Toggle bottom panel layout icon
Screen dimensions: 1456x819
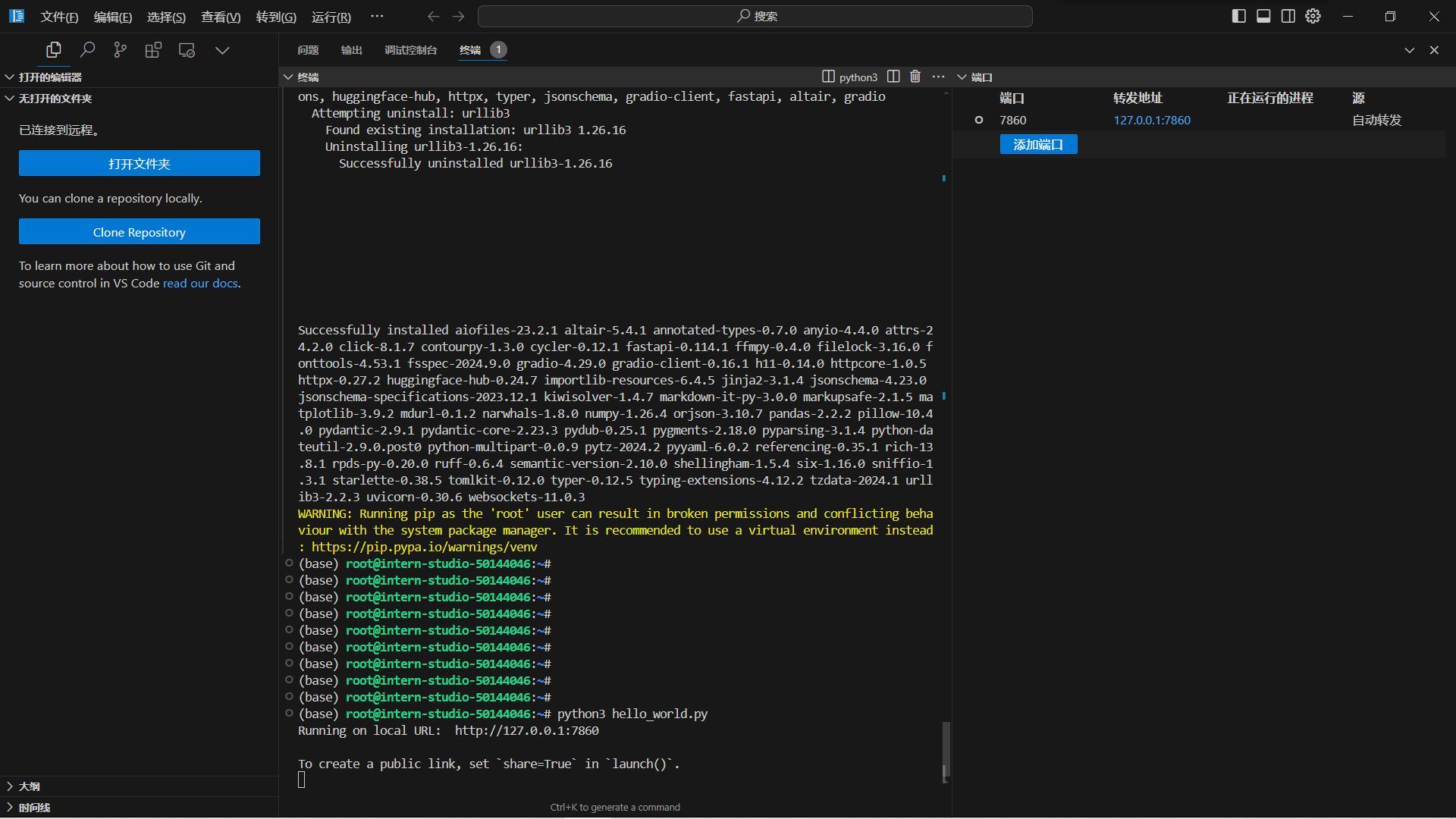pos(1263,16)
